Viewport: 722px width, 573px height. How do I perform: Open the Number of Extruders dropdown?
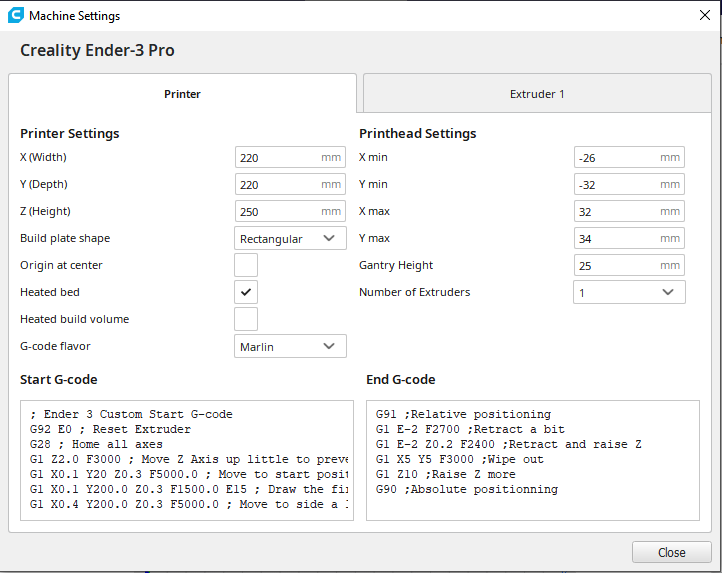pos(629,292)
